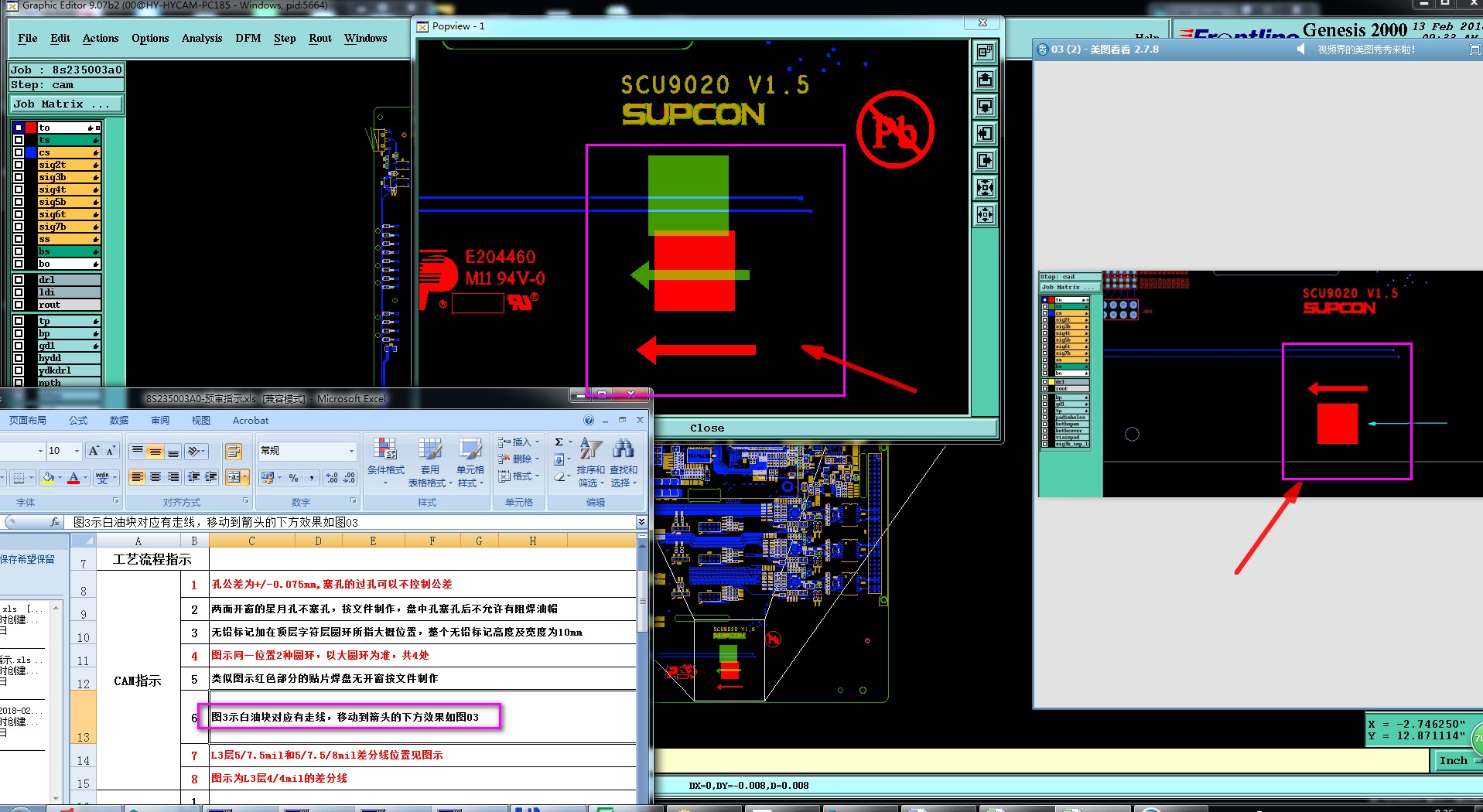Image resolution: width=1483 pixels, height=812 pixels.
Task: Click the 套用表格格式 table format button
Action: [430, 462]
